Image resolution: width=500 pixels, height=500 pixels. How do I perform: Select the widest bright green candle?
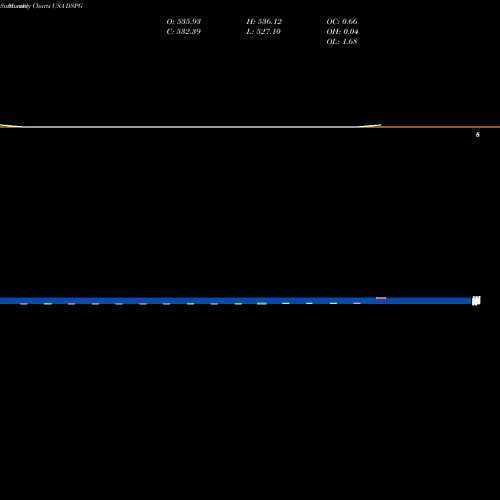(262, 304)
